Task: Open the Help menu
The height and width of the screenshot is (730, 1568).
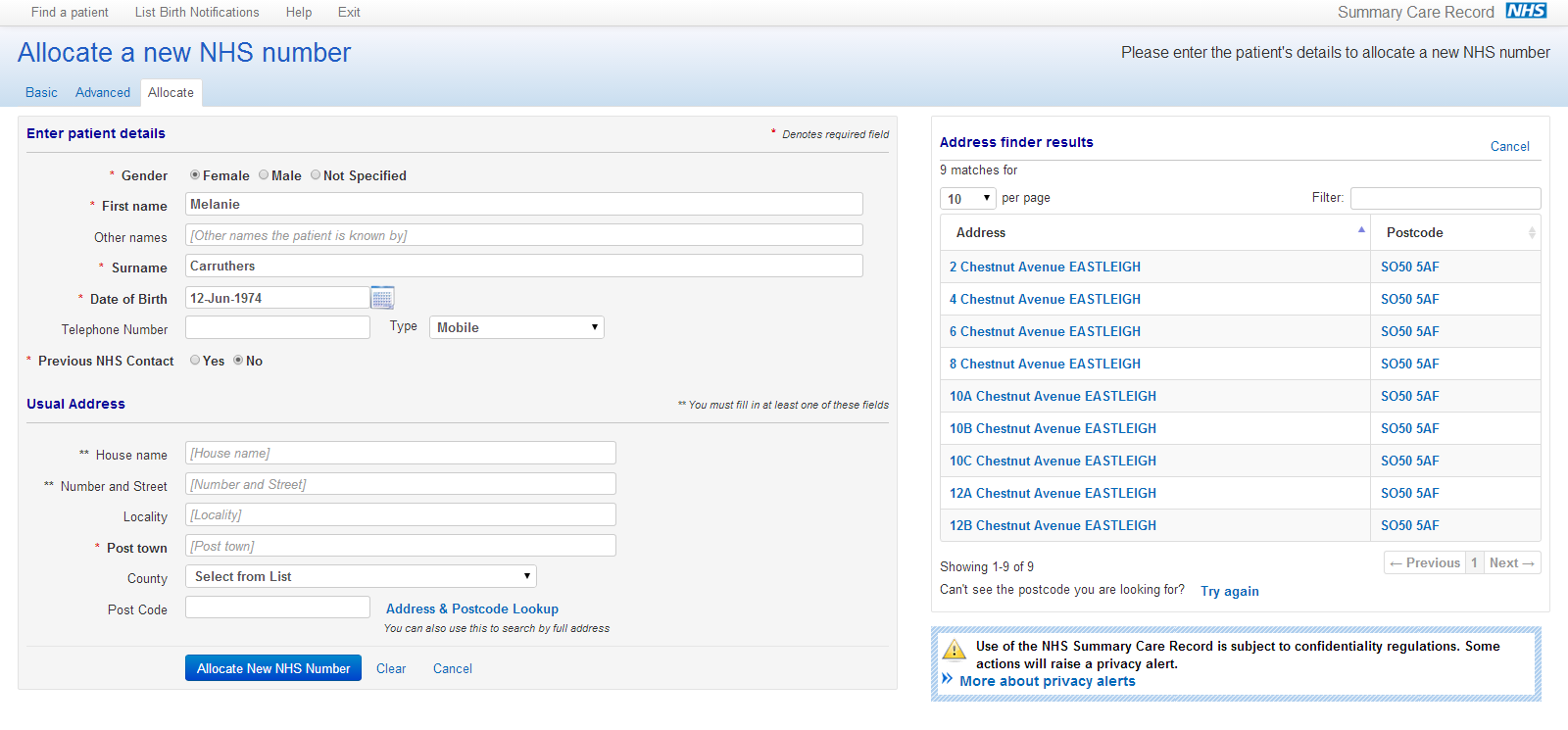Action: 299,13
